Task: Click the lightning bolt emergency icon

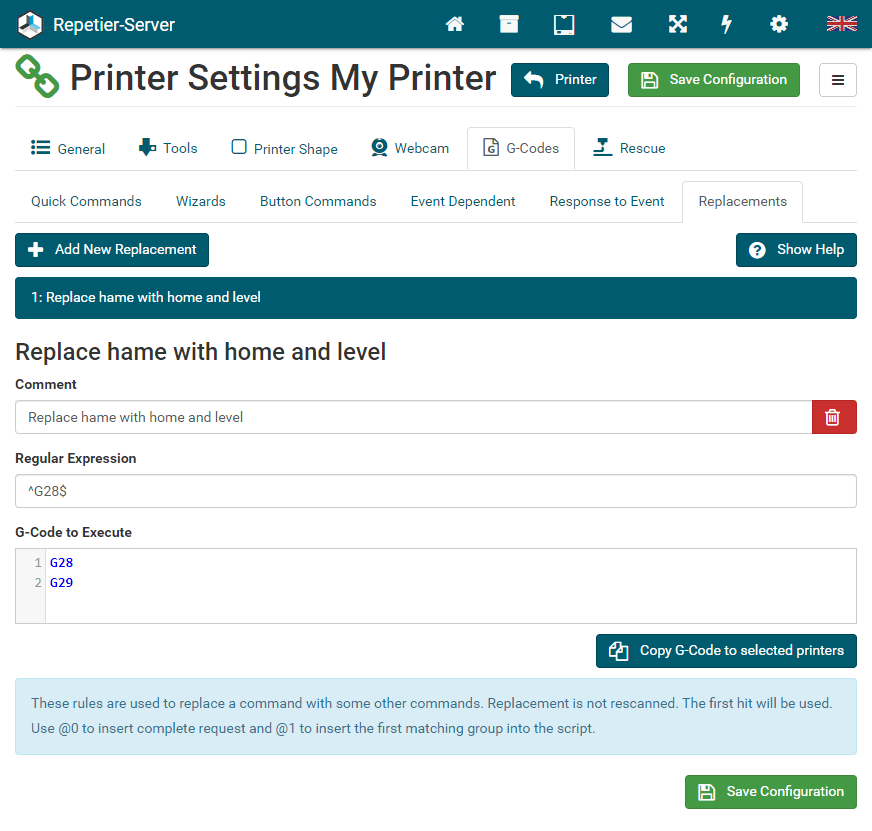Action: 727,24
